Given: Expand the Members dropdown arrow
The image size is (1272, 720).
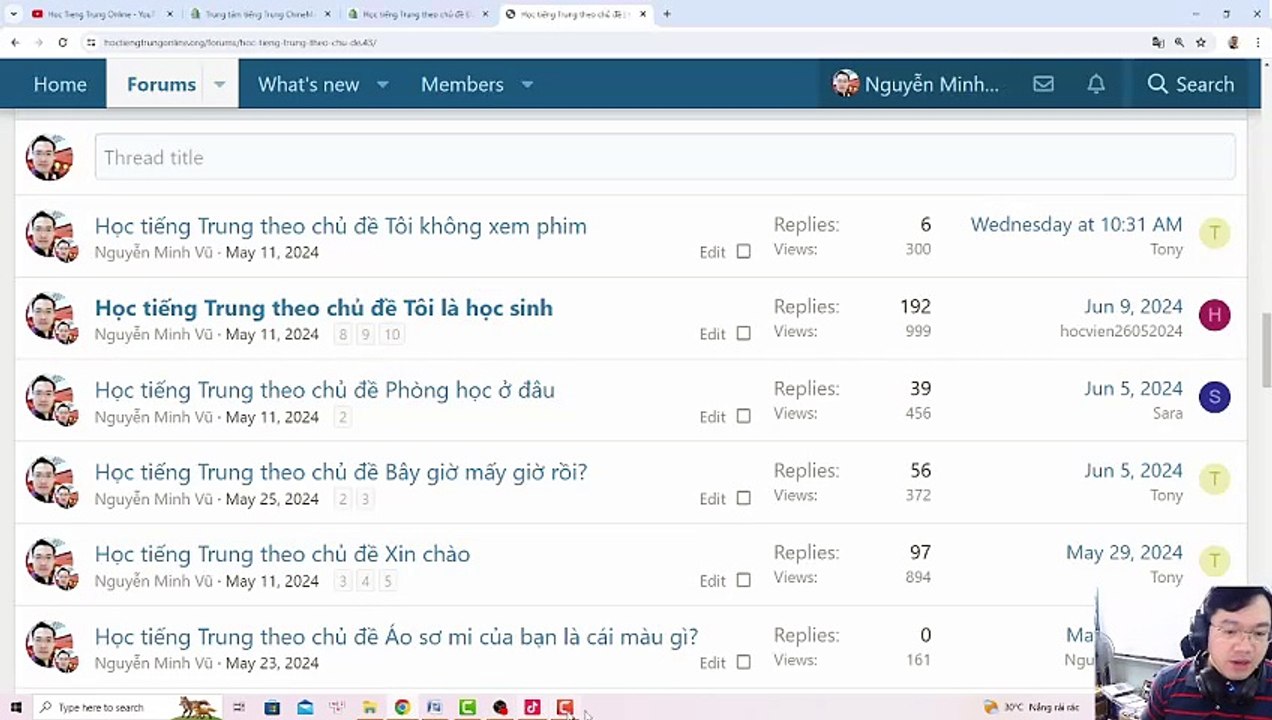Looking at the screenshot, I should click(527, 84).
